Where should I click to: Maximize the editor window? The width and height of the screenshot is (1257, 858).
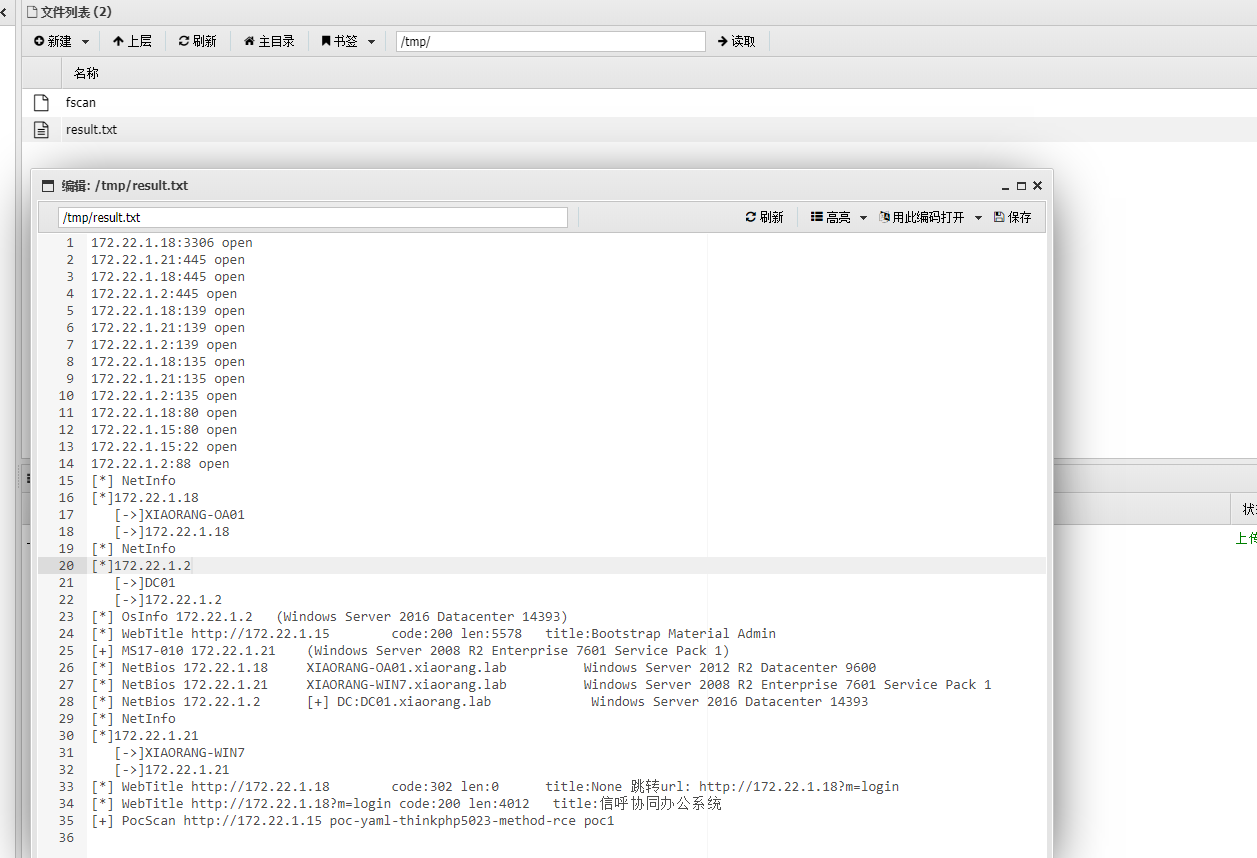click(x=1021, y=186)
